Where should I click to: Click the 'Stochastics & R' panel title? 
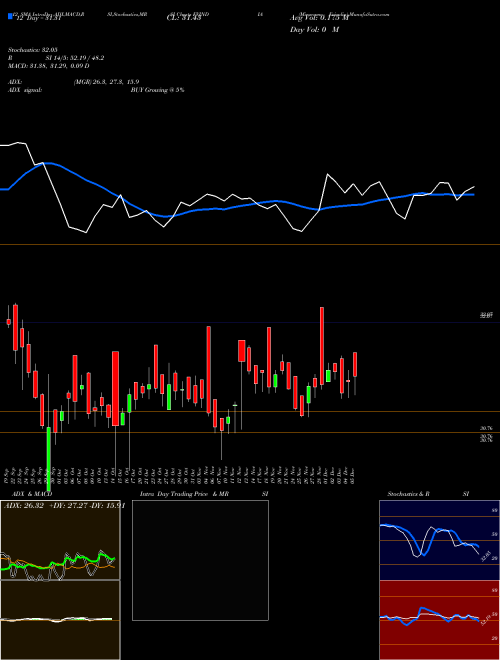(x=409, y=494)
